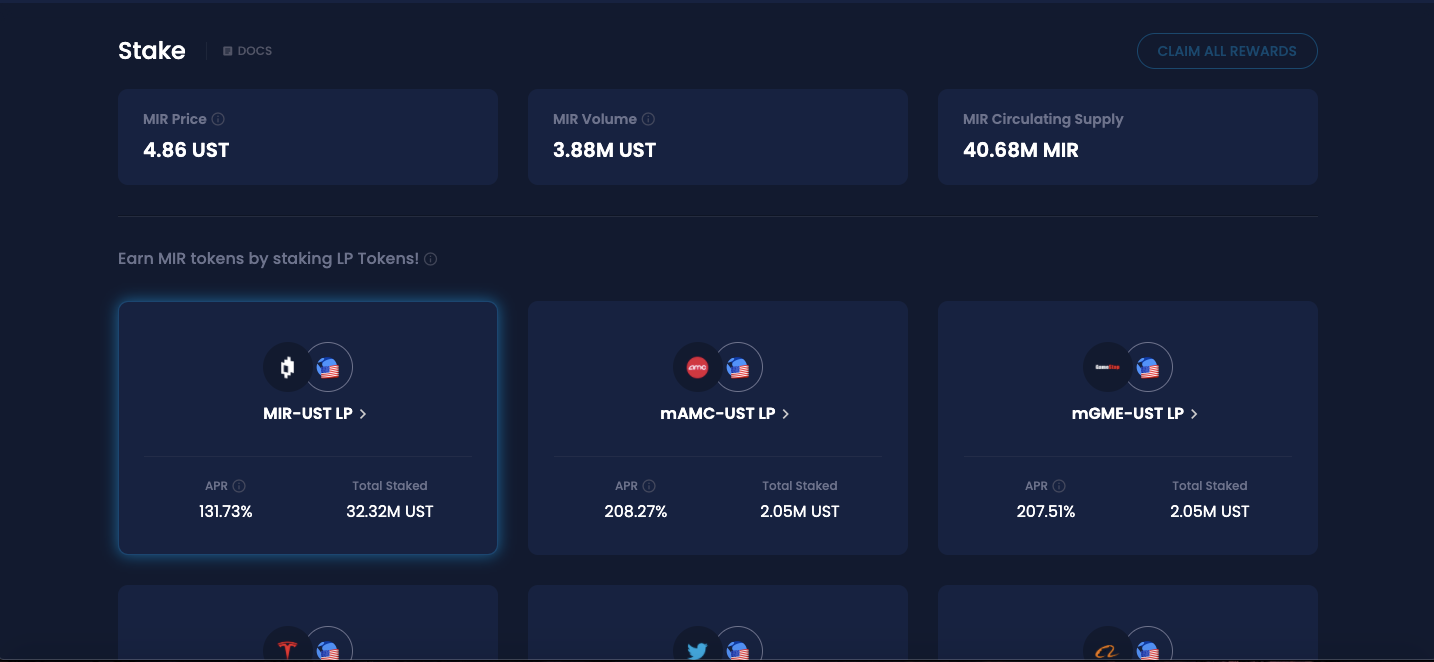This screenshot has width=1434, height=662.
Task: Click info icon beside staking LP Tokens text
Action: [x=430, y=259]
